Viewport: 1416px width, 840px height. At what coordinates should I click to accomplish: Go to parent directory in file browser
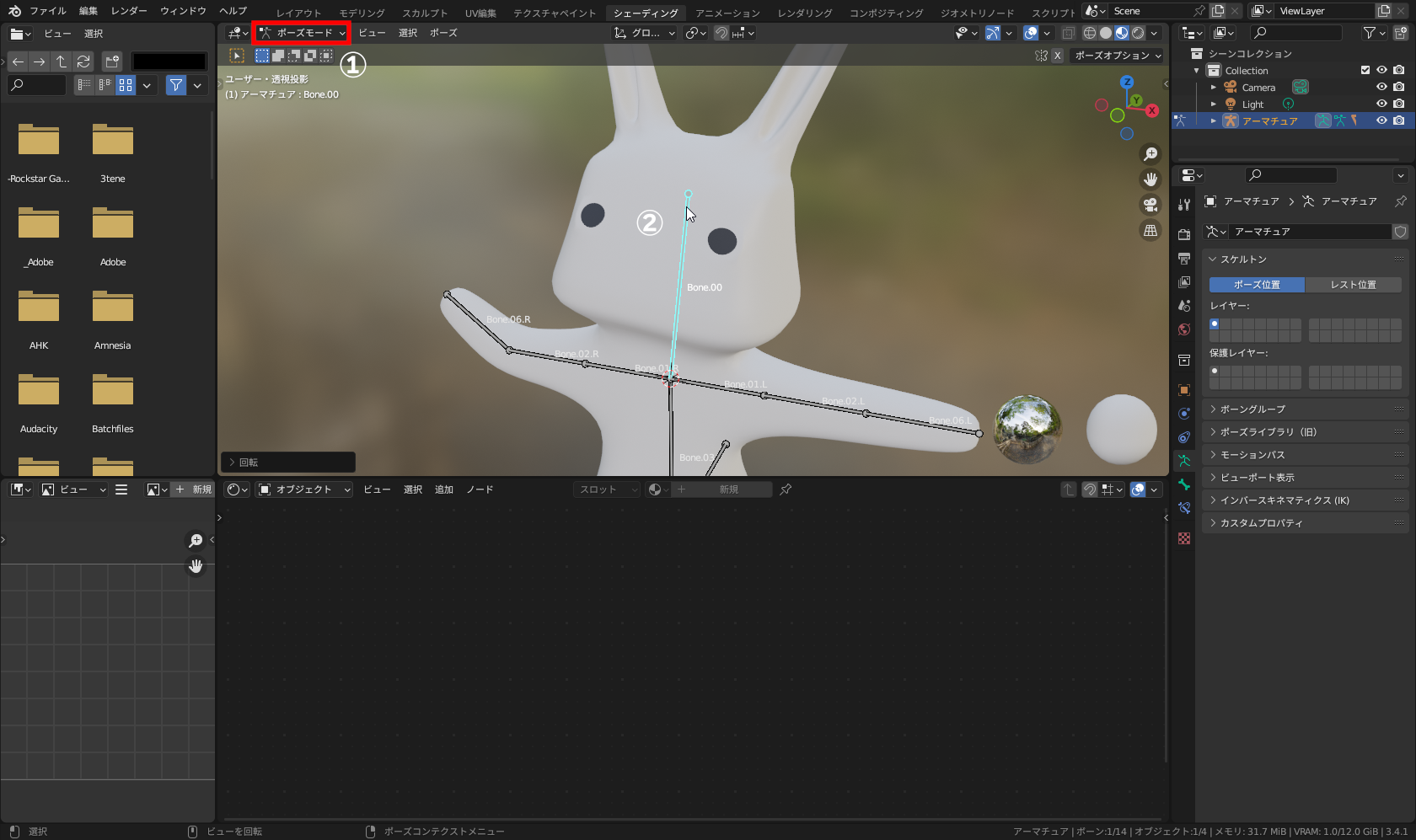(61, 62)
